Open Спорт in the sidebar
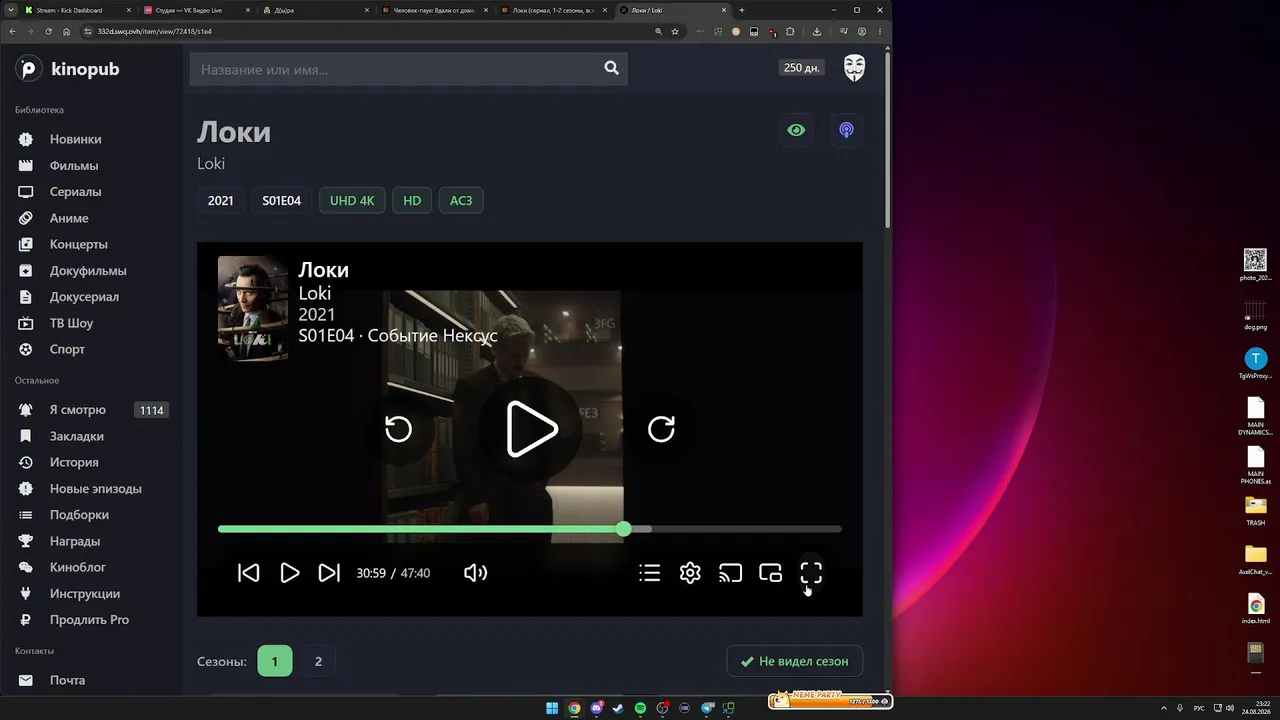This screenshot has width=1280, height=720. click(x=67, y=349)
